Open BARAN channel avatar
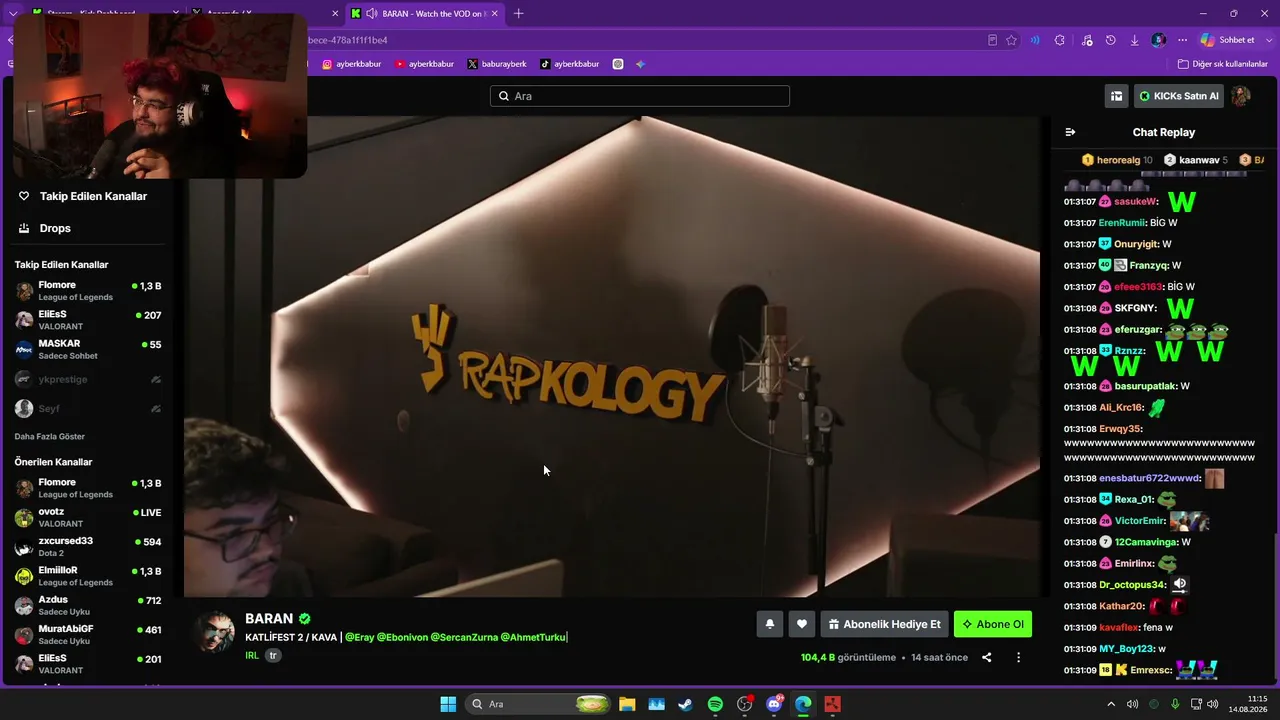 click(215, 633)
